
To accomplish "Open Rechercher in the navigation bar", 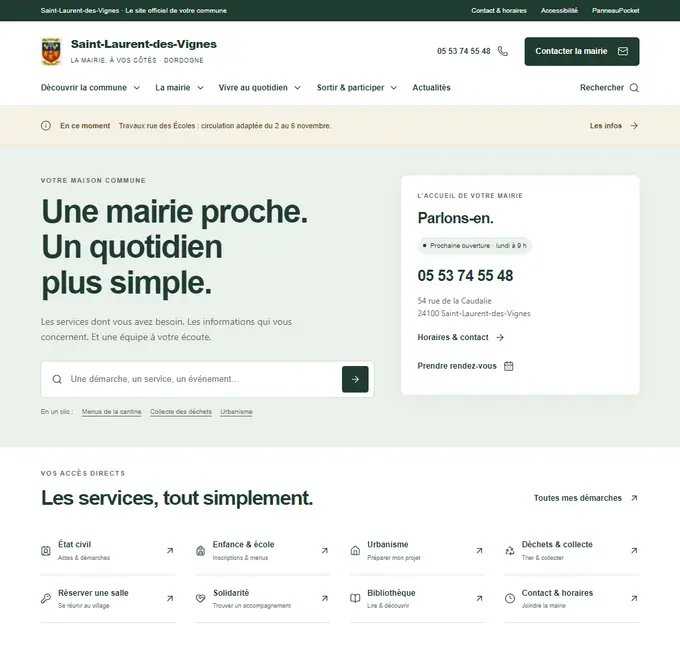I will click(x=609, y=88).
